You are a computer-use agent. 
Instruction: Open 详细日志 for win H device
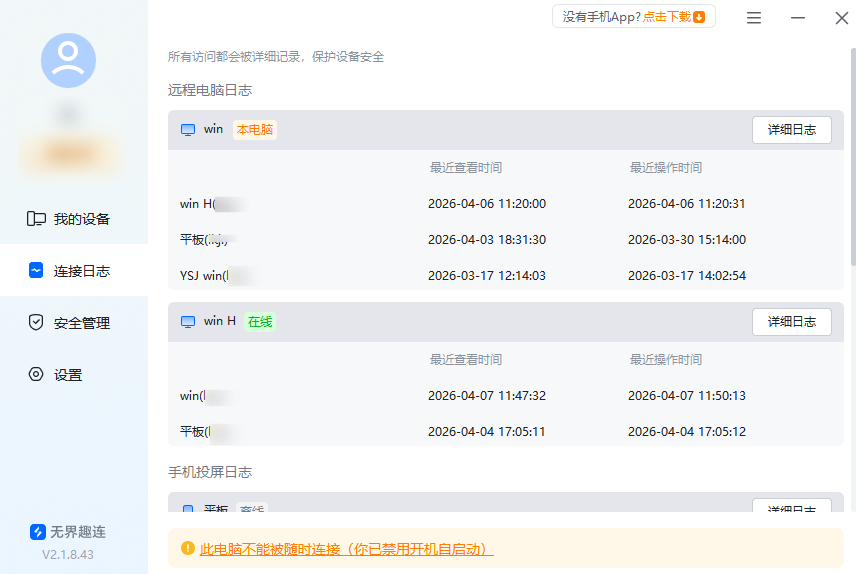[x=791, y=322]
